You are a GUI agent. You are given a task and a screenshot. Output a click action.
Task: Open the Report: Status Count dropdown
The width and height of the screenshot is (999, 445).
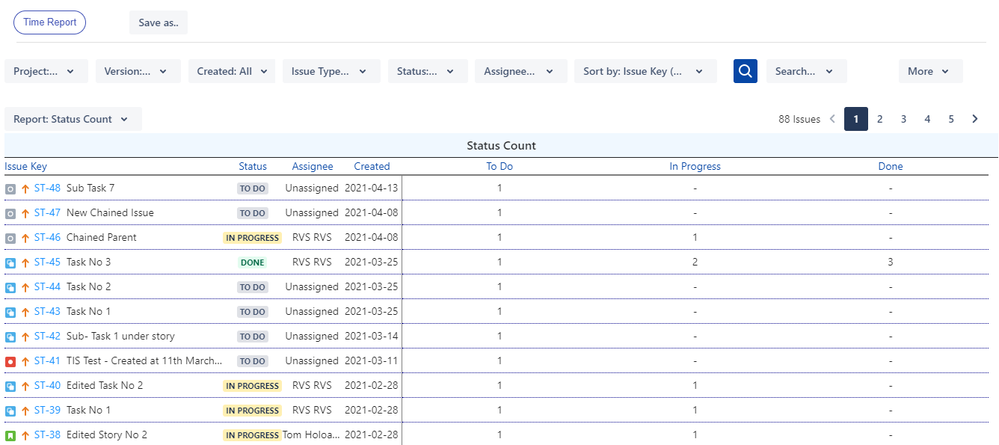(72, 119)
